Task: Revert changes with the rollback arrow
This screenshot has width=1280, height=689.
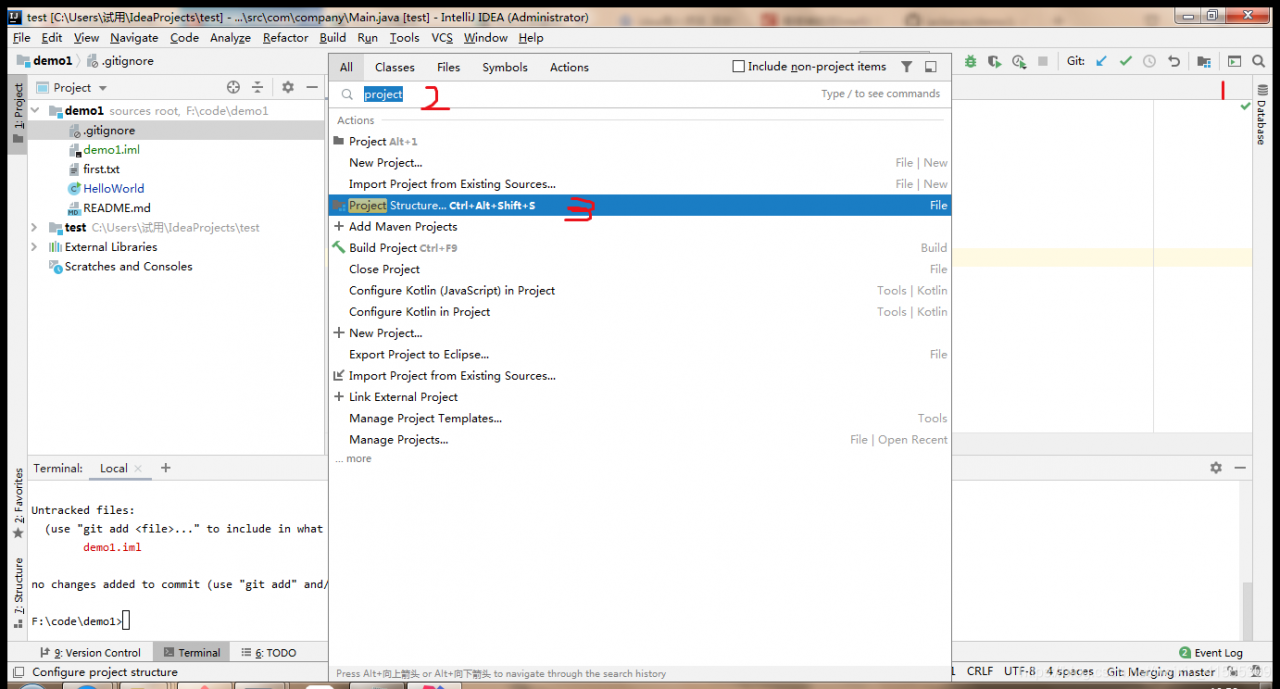Action: pos(1174,61)
